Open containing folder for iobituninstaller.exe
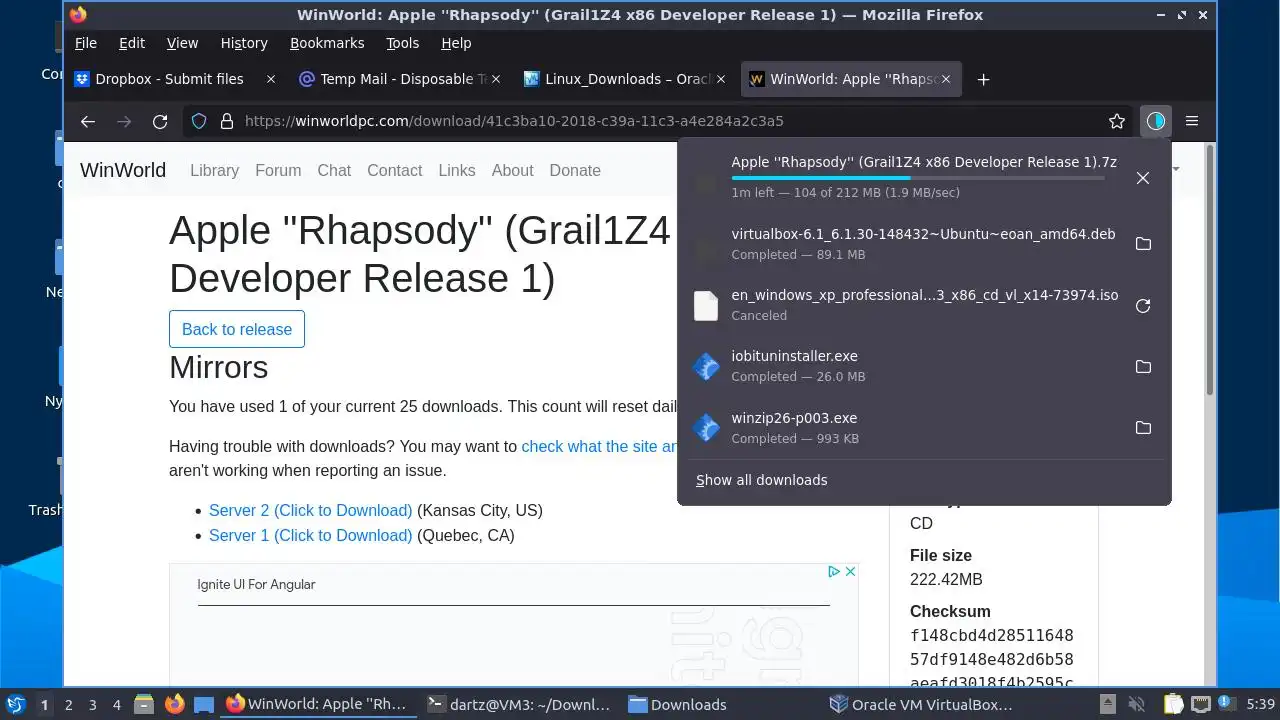Viewport: 1280px width, 720px height. 1143,367
